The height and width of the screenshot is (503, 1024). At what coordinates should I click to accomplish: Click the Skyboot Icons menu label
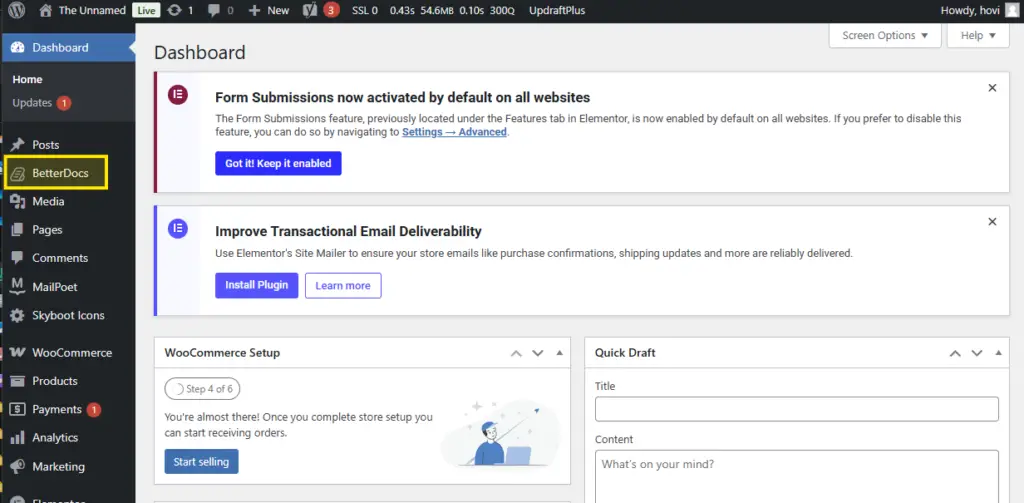tap(68, 316)
